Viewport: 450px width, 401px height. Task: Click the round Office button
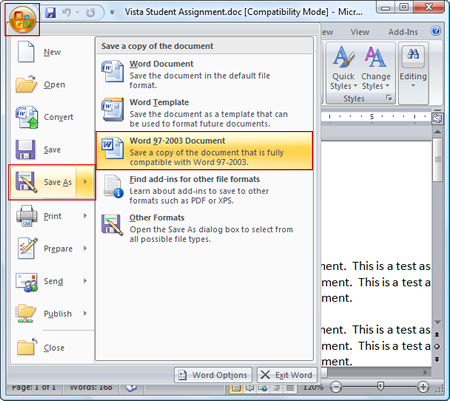(22, 20)
